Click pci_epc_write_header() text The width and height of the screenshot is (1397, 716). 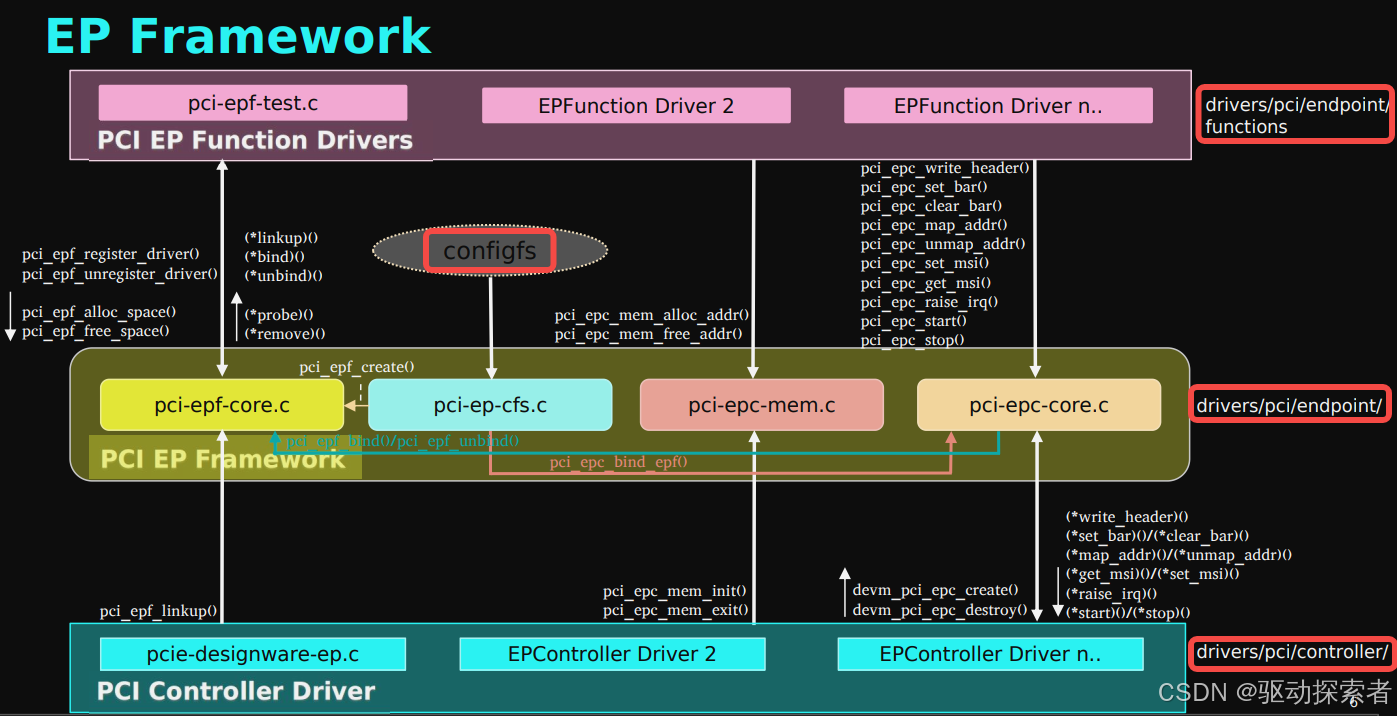[x=945, y=168]
